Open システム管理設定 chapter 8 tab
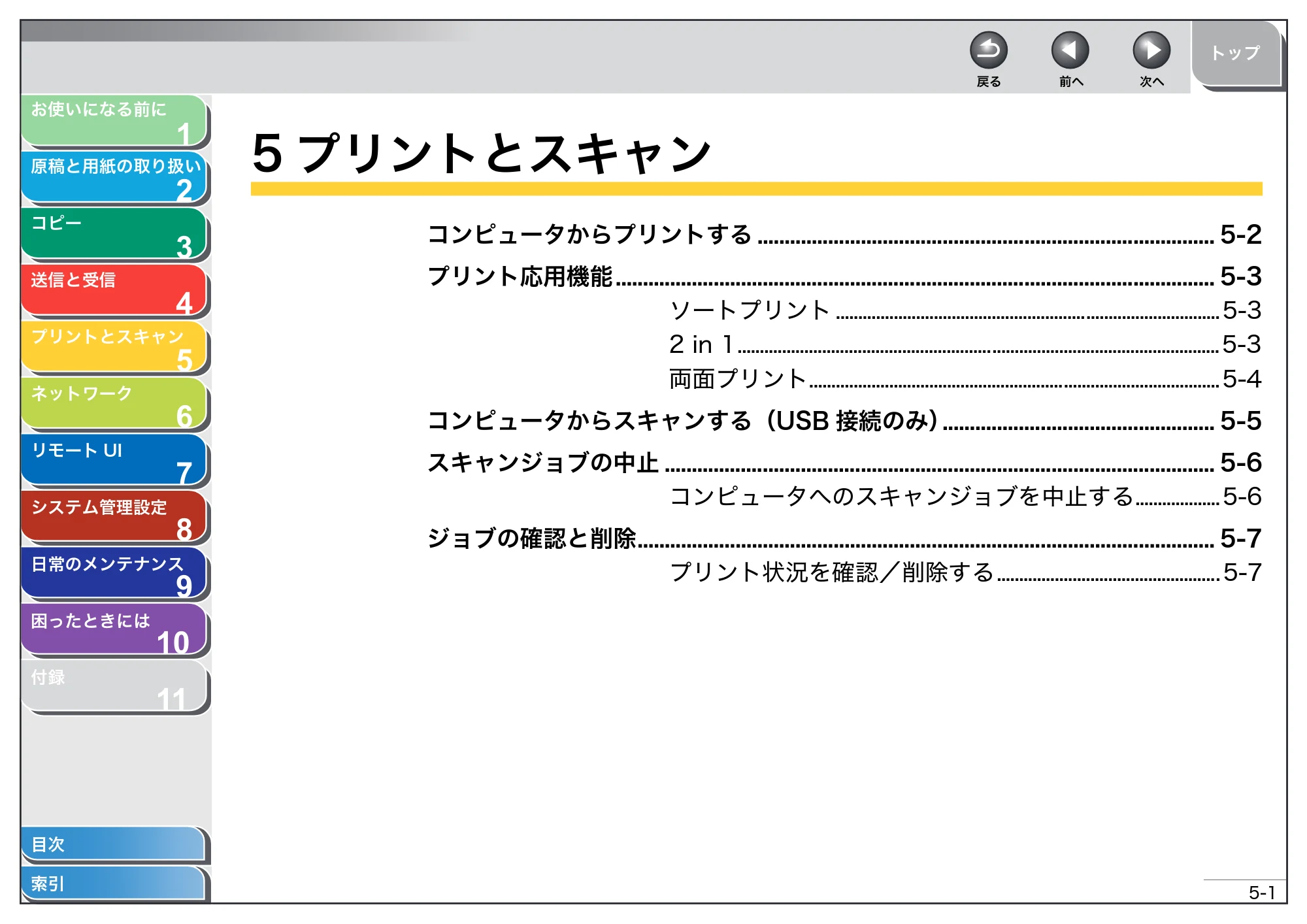The width and height of the screenshot is (1307, 924). click(114, 518)
